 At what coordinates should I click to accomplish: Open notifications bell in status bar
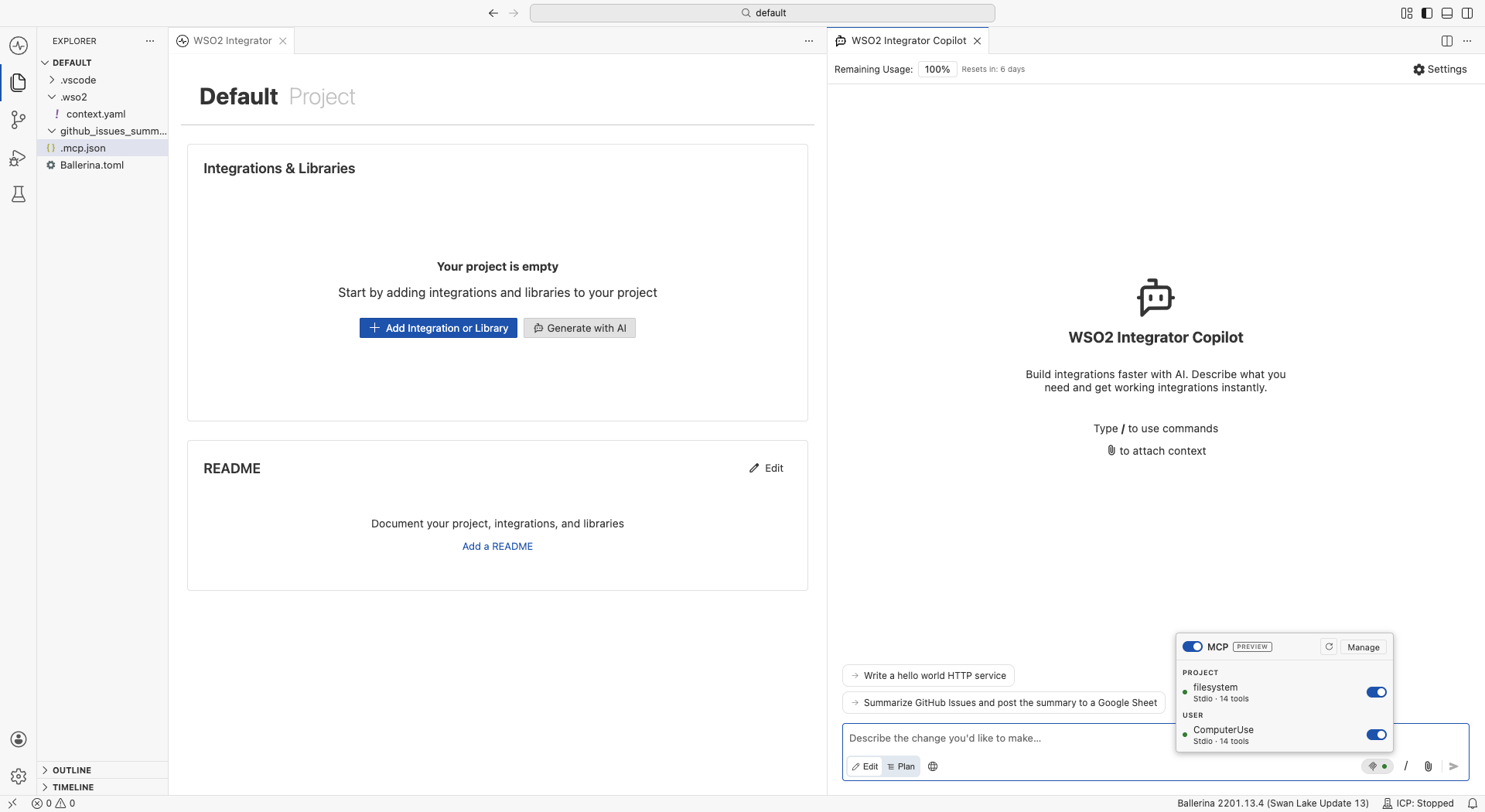1473,803
